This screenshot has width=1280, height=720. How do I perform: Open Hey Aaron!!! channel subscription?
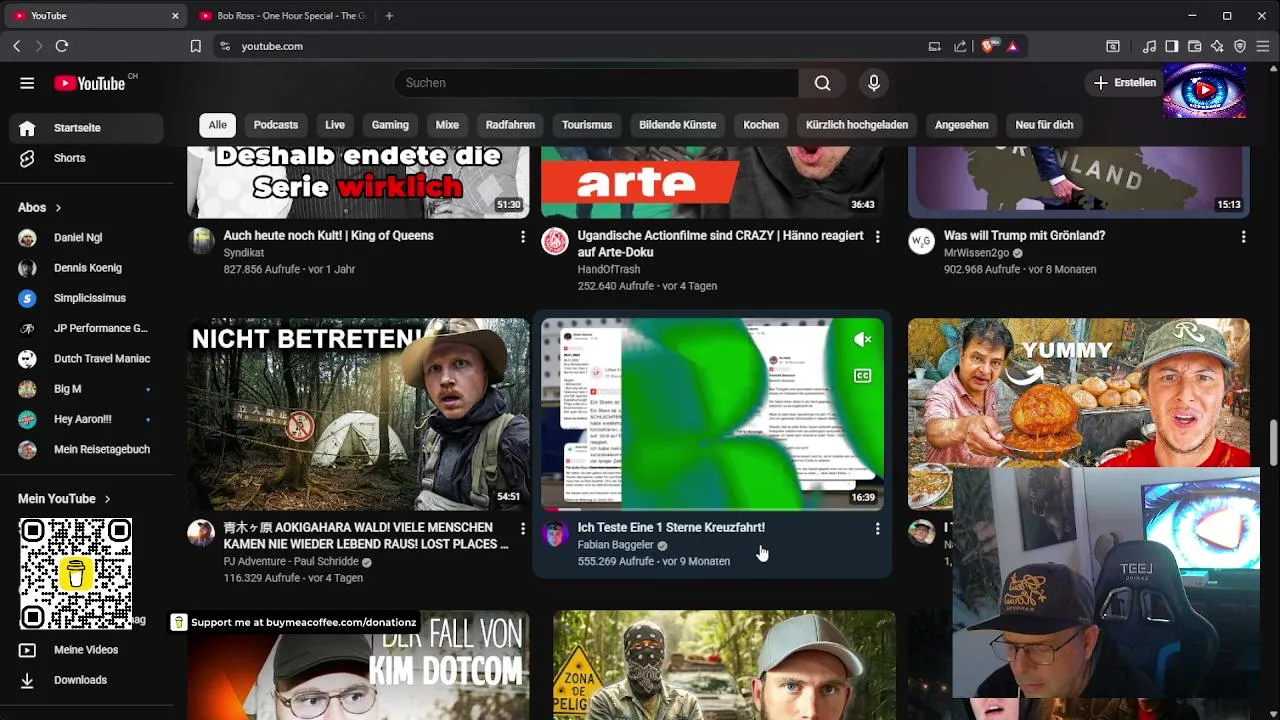pos(86,419)
